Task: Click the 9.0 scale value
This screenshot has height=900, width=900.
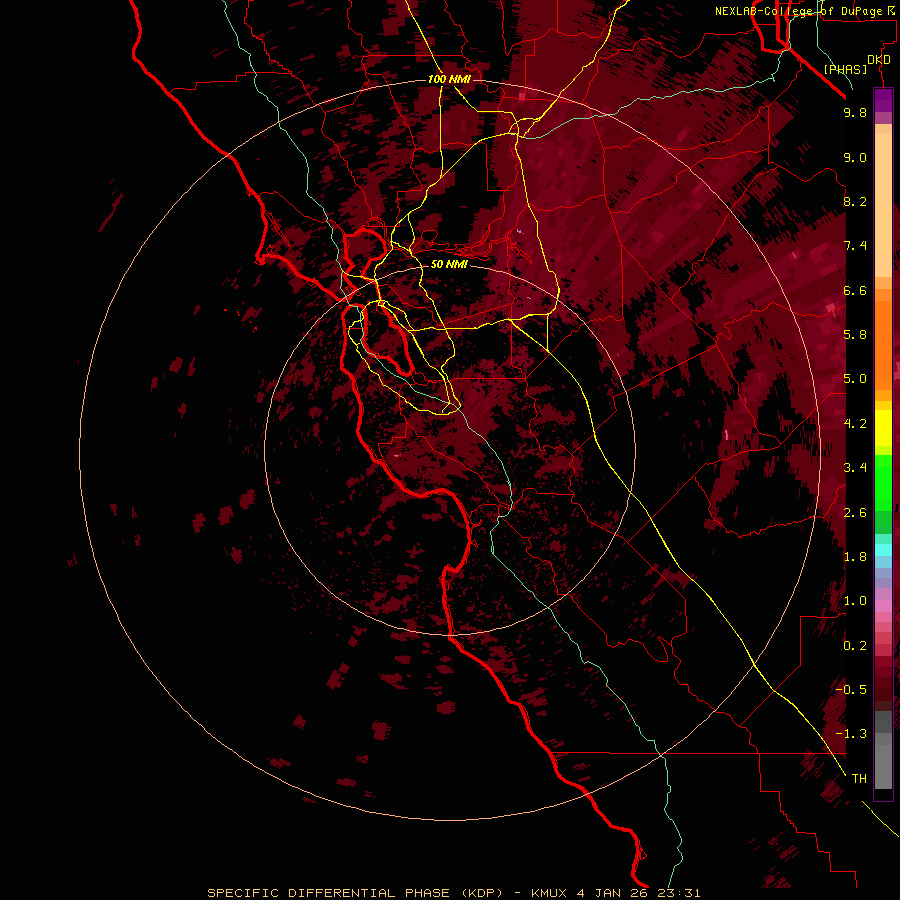Action: (855, 157)
